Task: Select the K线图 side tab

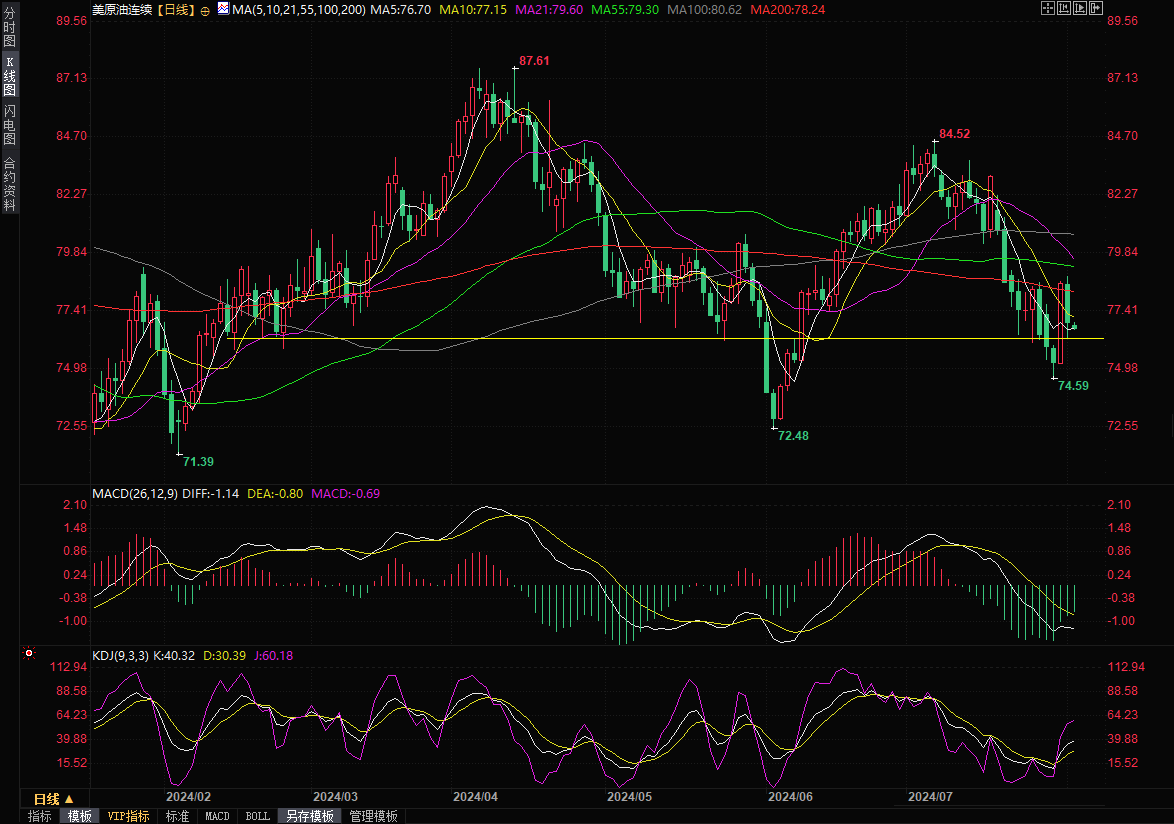Action: pos(9,75)
